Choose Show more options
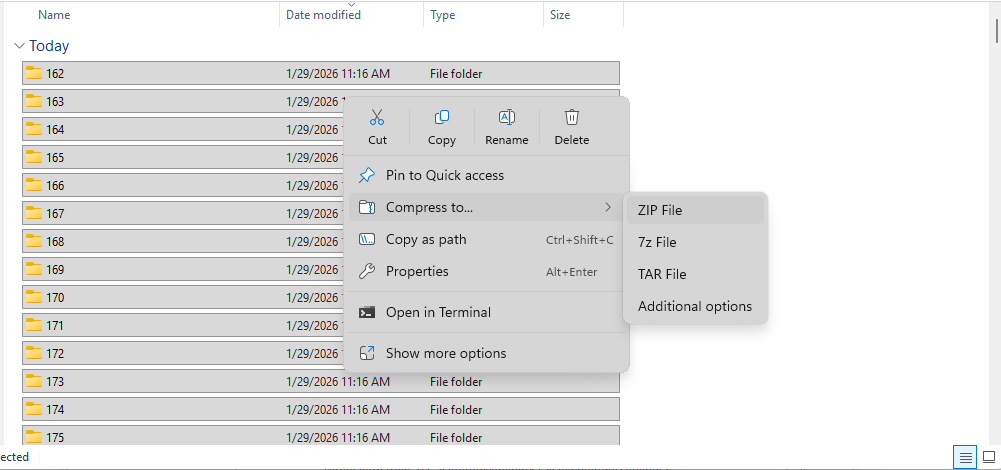 [486, 353]
